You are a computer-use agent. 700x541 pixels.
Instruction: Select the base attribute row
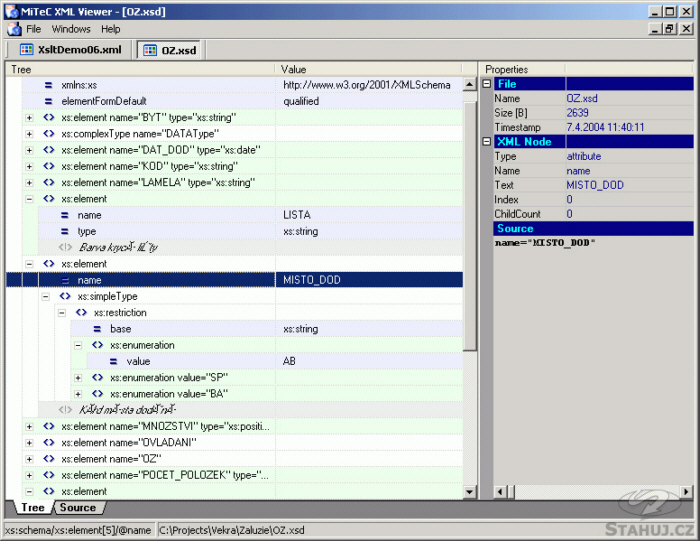(x=267, y=329)
